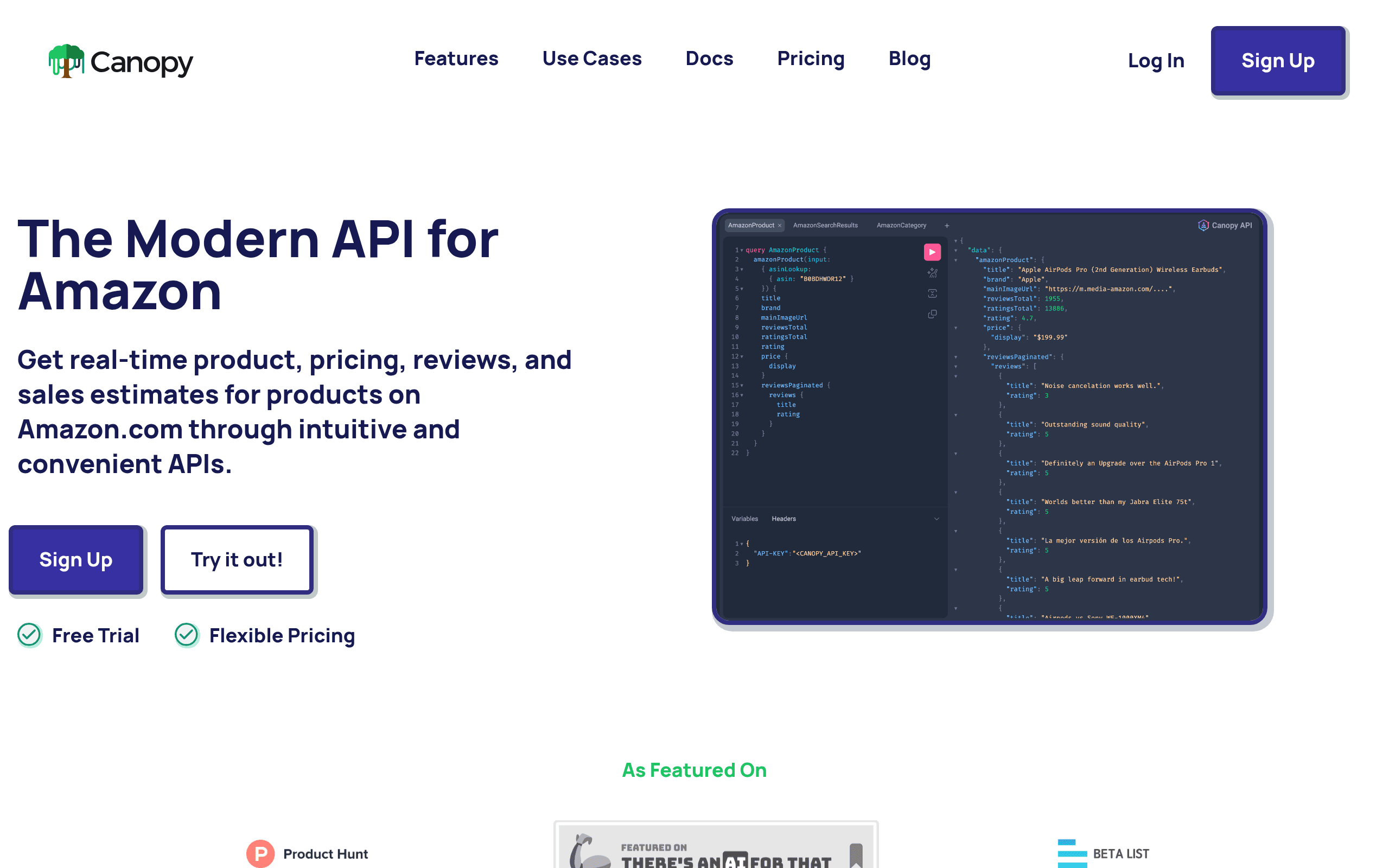This screenshot has height=868, width=1389.
Task: Click the Log In link
Action: tap(1156, 61)
